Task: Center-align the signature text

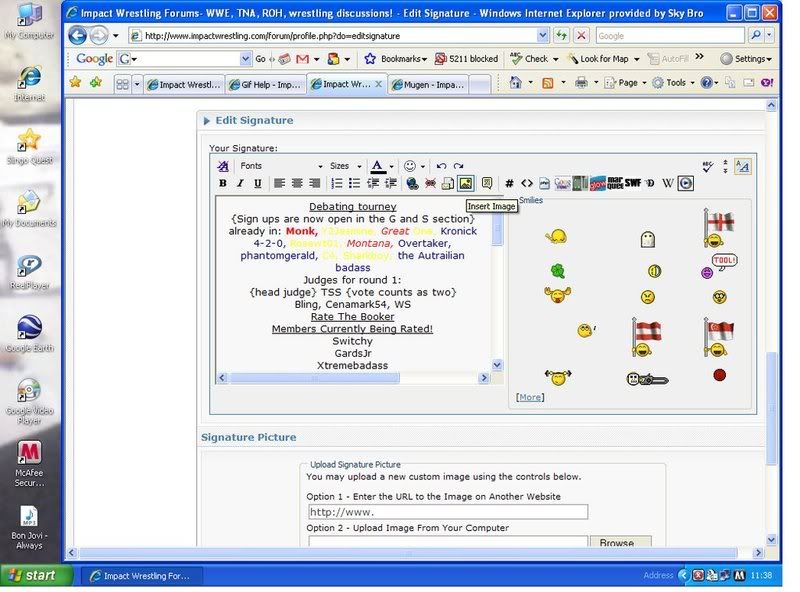Action: (297, 183)
